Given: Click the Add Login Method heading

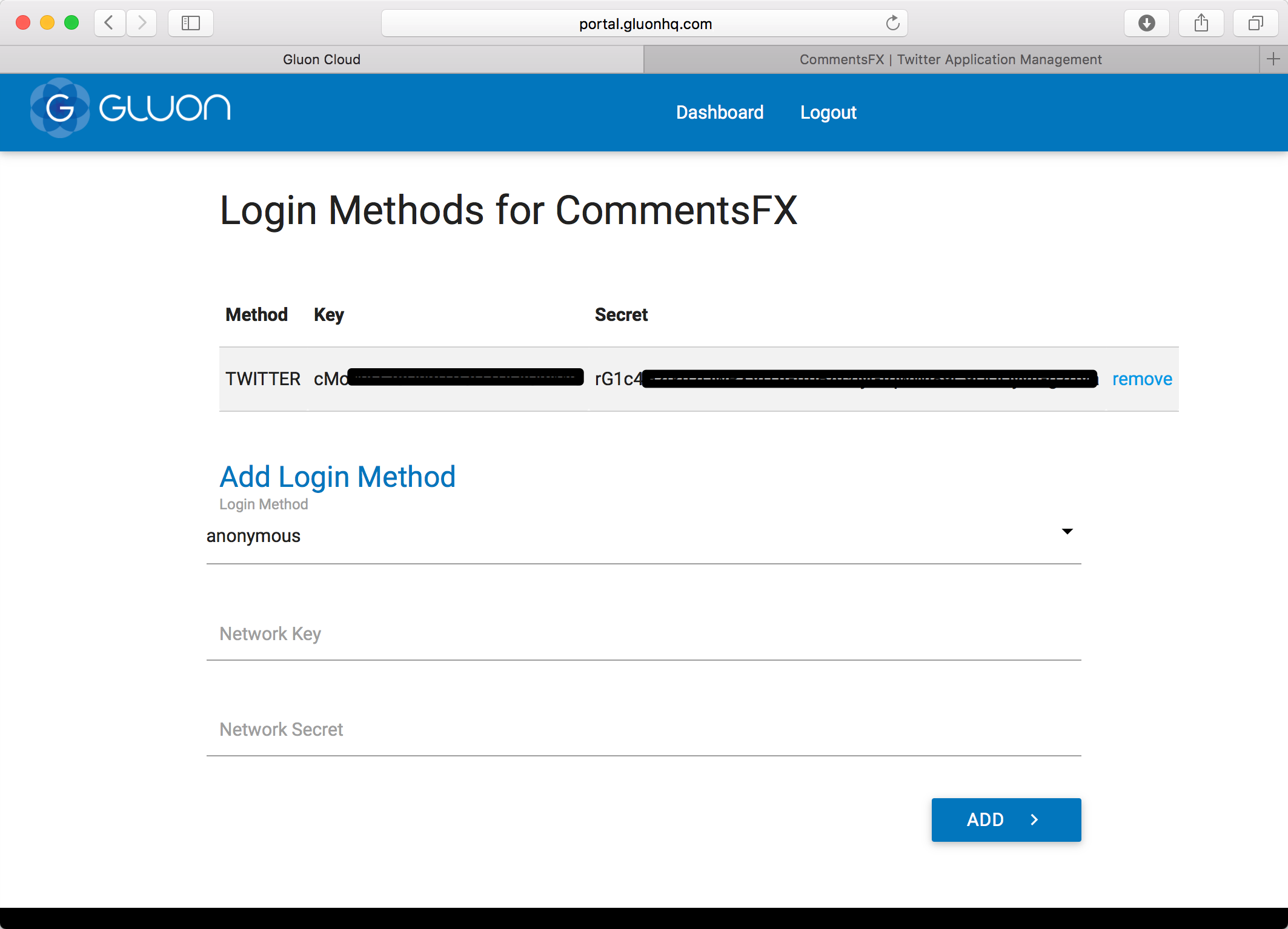Looking at the screenshot, I should 337,477.
